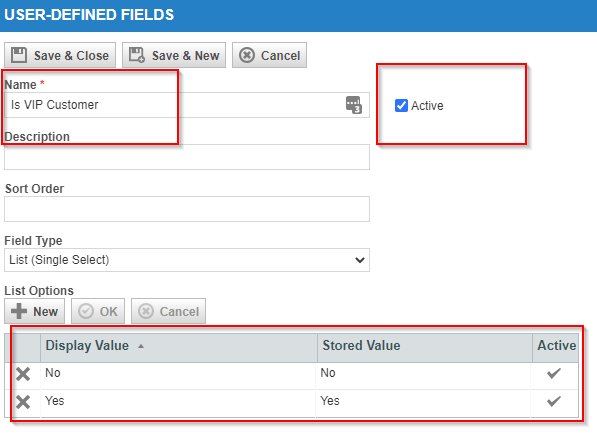This screenshot has height=440, width=597.
Task: Delete the No list option row
Action: coord(23,374)
